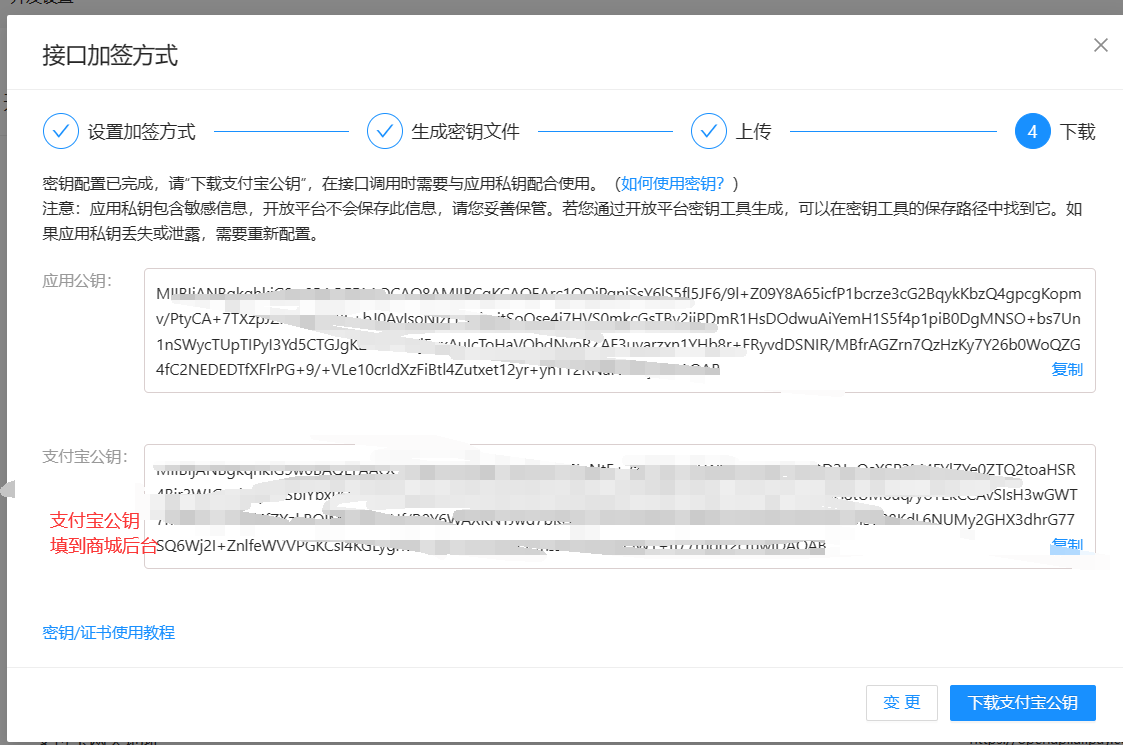Click the 设置加签方式 step checkmark icon
This screenshot has width=1123, height=745.
pos(61,131)
